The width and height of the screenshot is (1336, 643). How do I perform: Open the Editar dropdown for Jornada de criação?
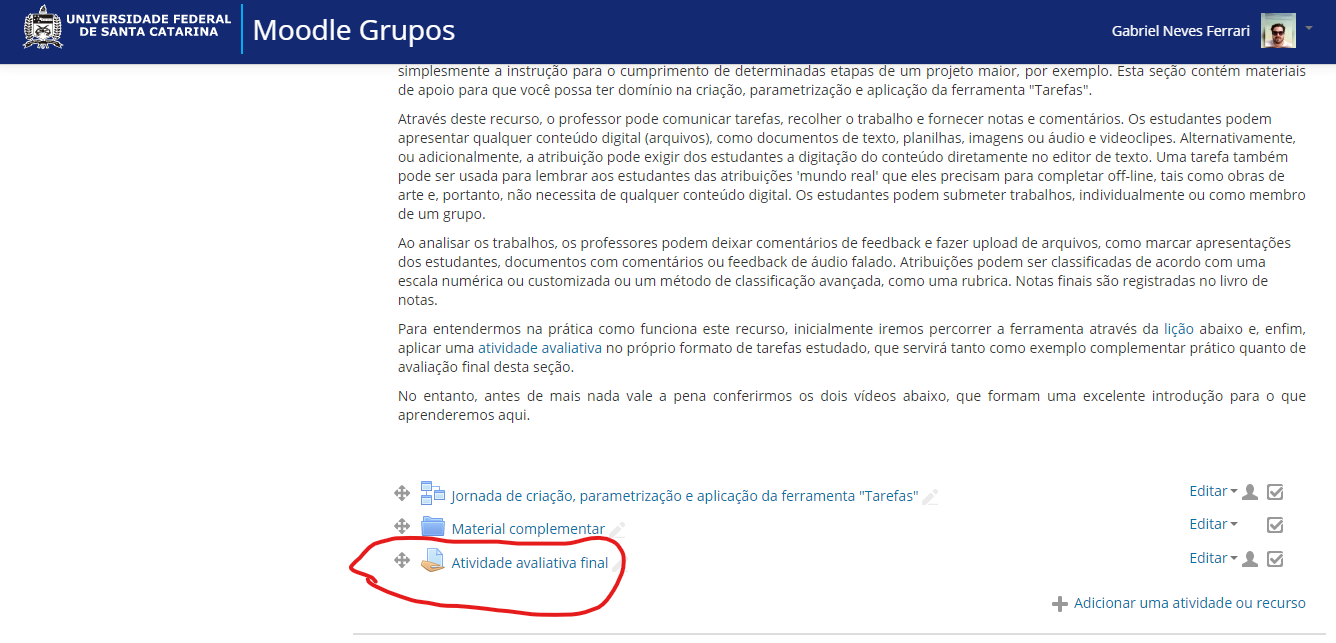[x=1213, y=491]
